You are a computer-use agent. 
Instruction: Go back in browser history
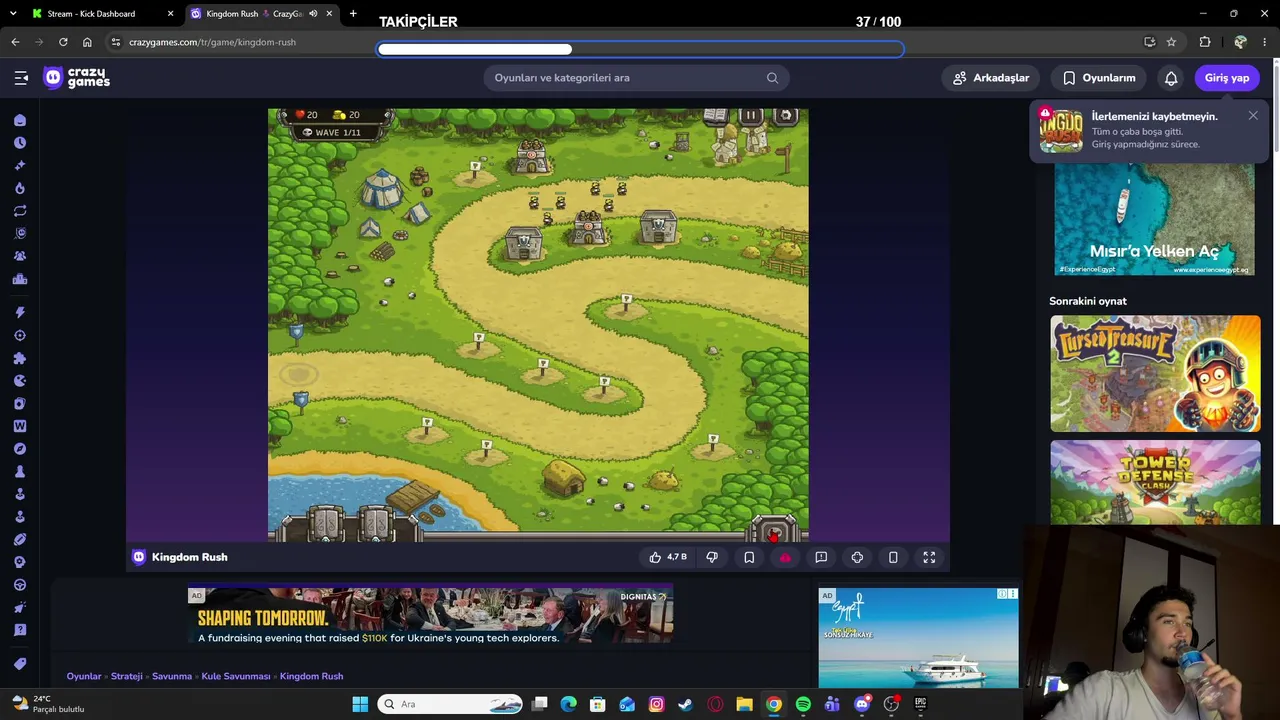tap(15, 42)
